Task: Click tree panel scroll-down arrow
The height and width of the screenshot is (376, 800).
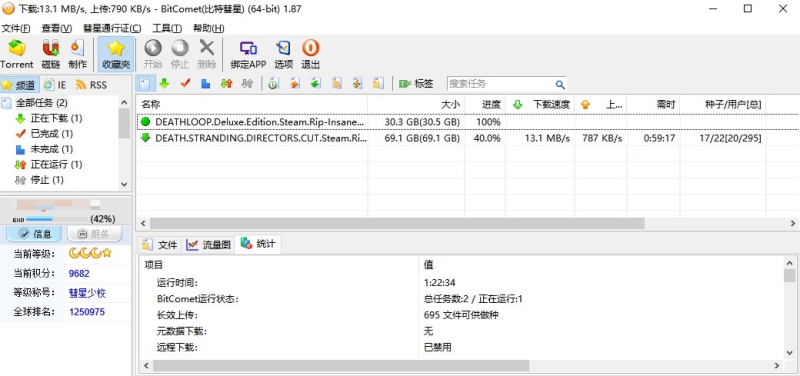Action: click(124, 184)
